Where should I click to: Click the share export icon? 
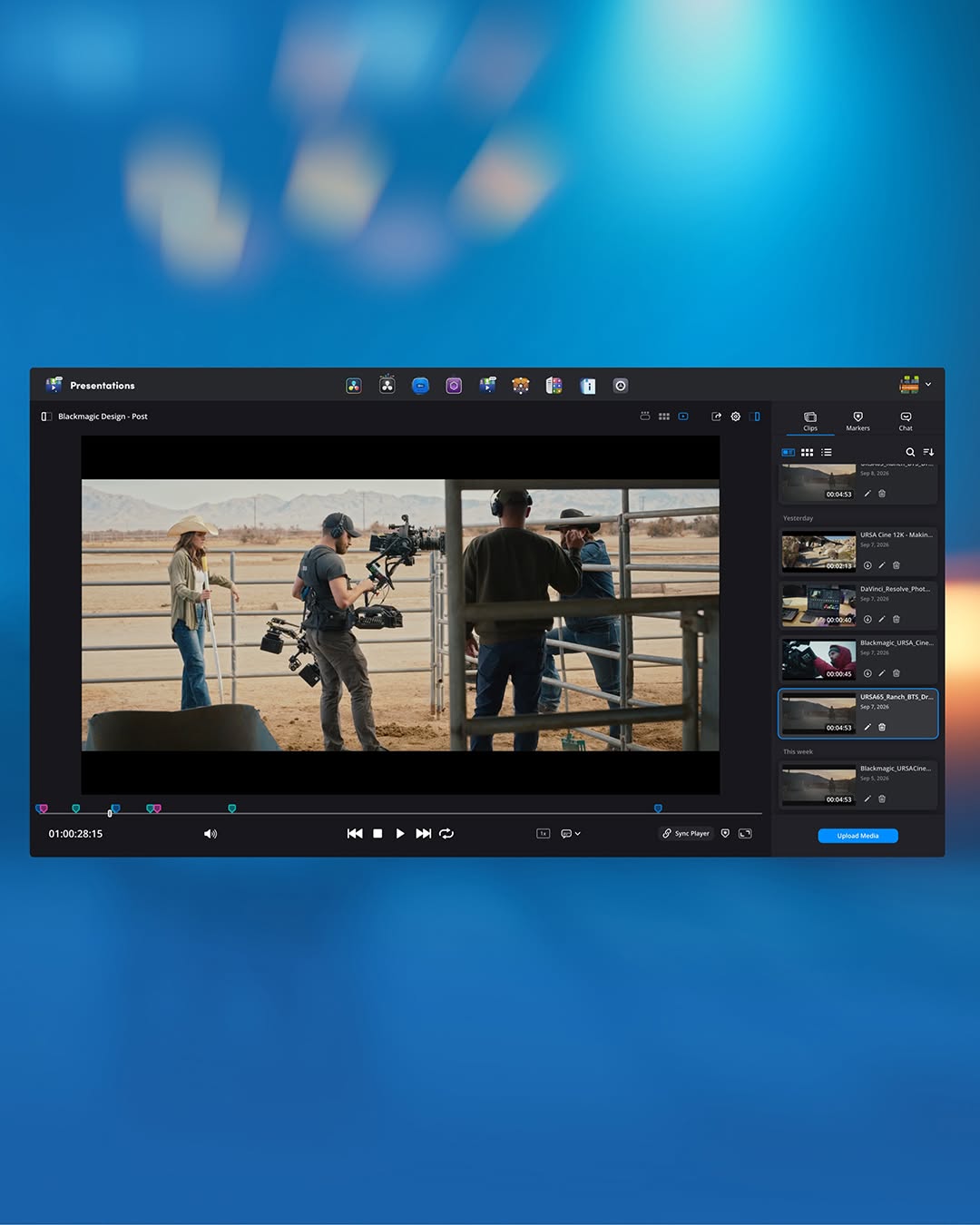pos(717,416)
